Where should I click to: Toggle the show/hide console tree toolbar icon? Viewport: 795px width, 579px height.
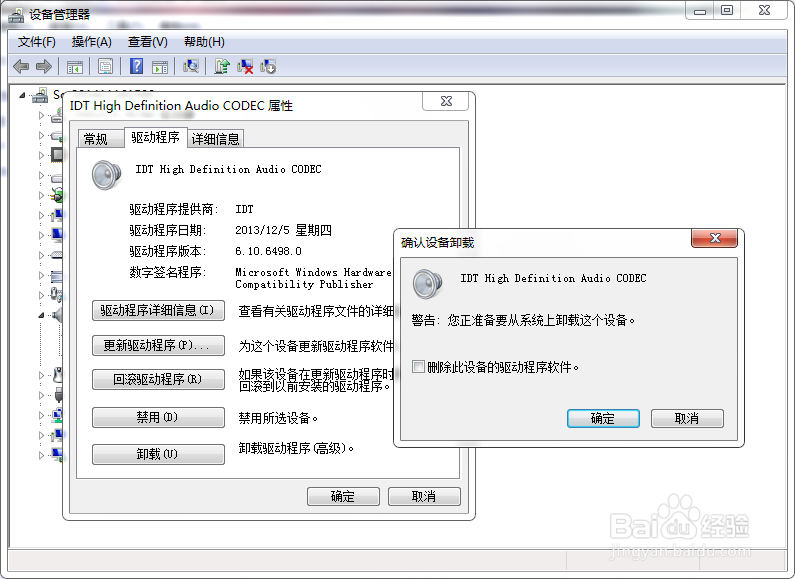(75, 66)
